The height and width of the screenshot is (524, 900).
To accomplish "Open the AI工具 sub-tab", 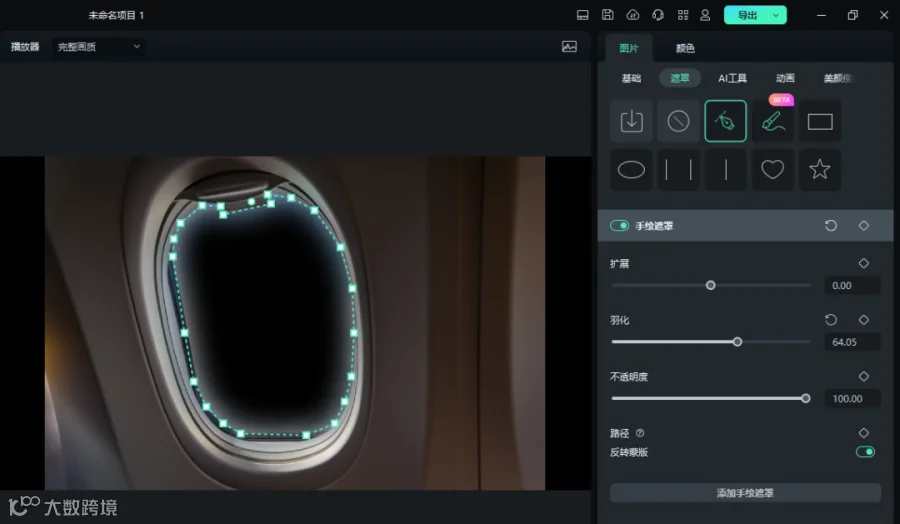I will [x=732, y=78].
